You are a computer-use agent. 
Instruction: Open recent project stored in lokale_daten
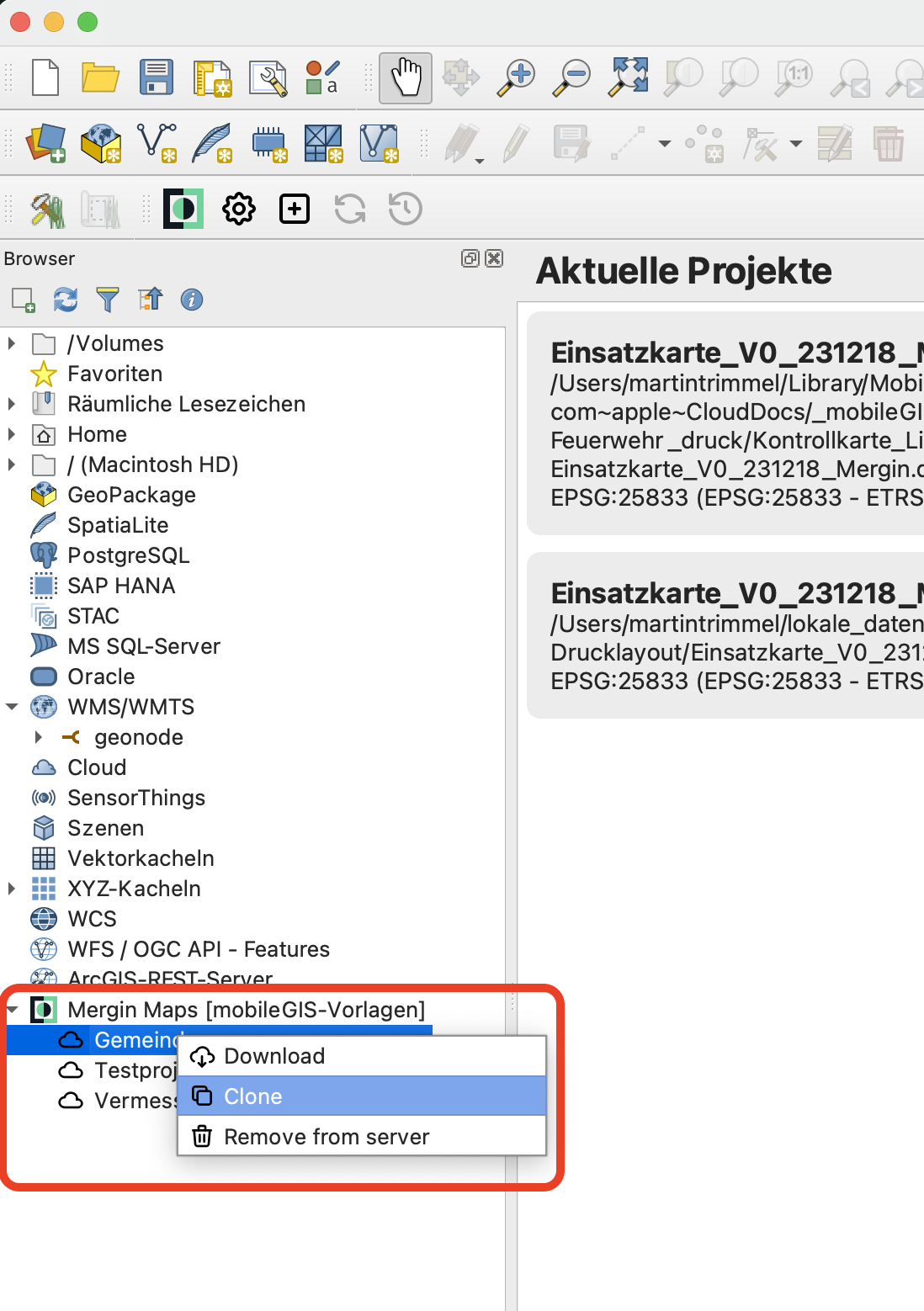(725, 635)
